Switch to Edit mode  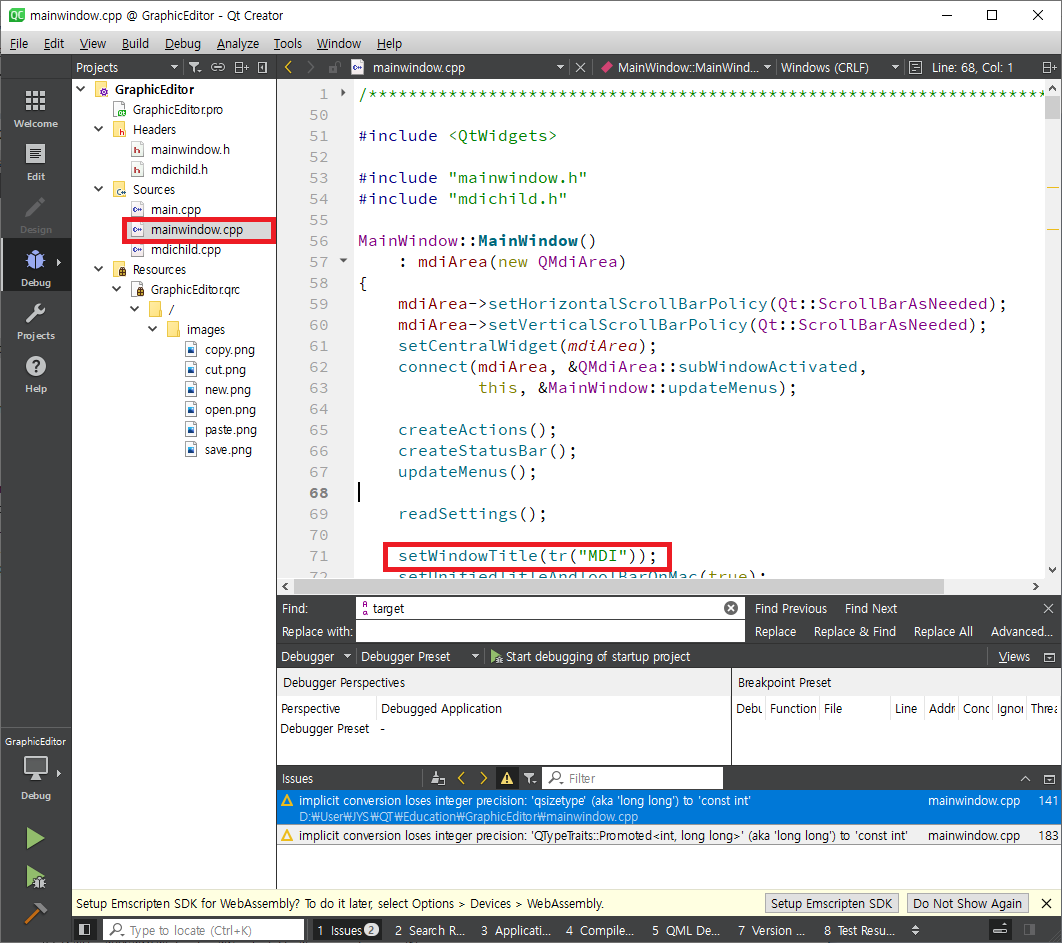pyautogui.click(x=35, y=162)
